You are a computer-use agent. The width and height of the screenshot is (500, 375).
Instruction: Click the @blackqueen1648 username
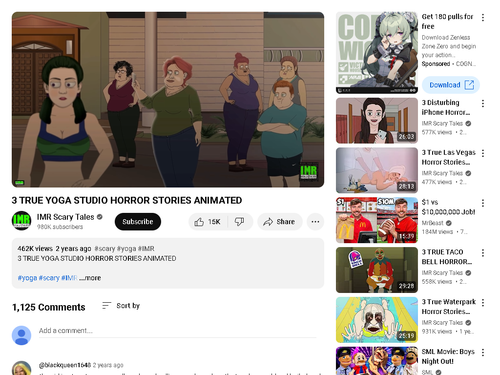pyautogui.click(x=65, y=365)
